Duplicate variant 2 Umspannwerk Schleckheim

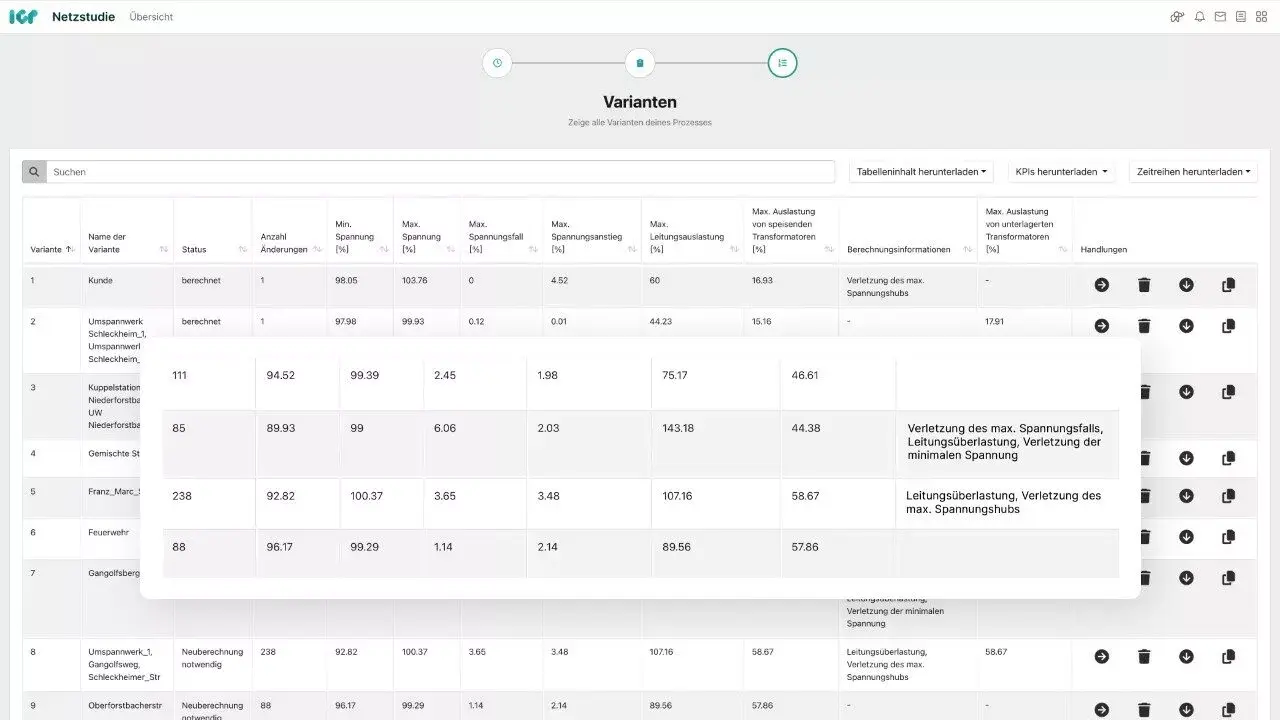(1229, 326)
